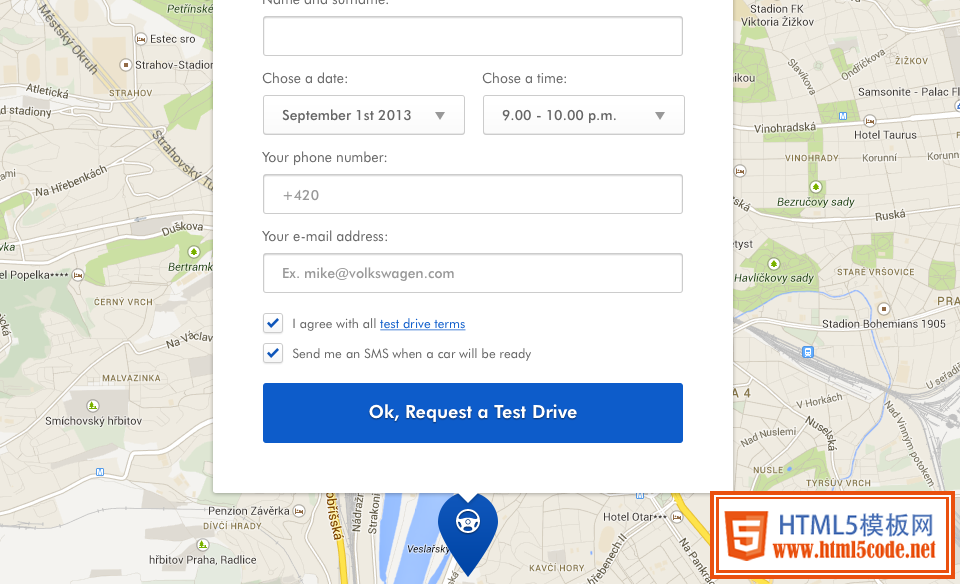Open the time dropdown showing 9.00 - 10.00 p.m.

click(x=583, y=115)
